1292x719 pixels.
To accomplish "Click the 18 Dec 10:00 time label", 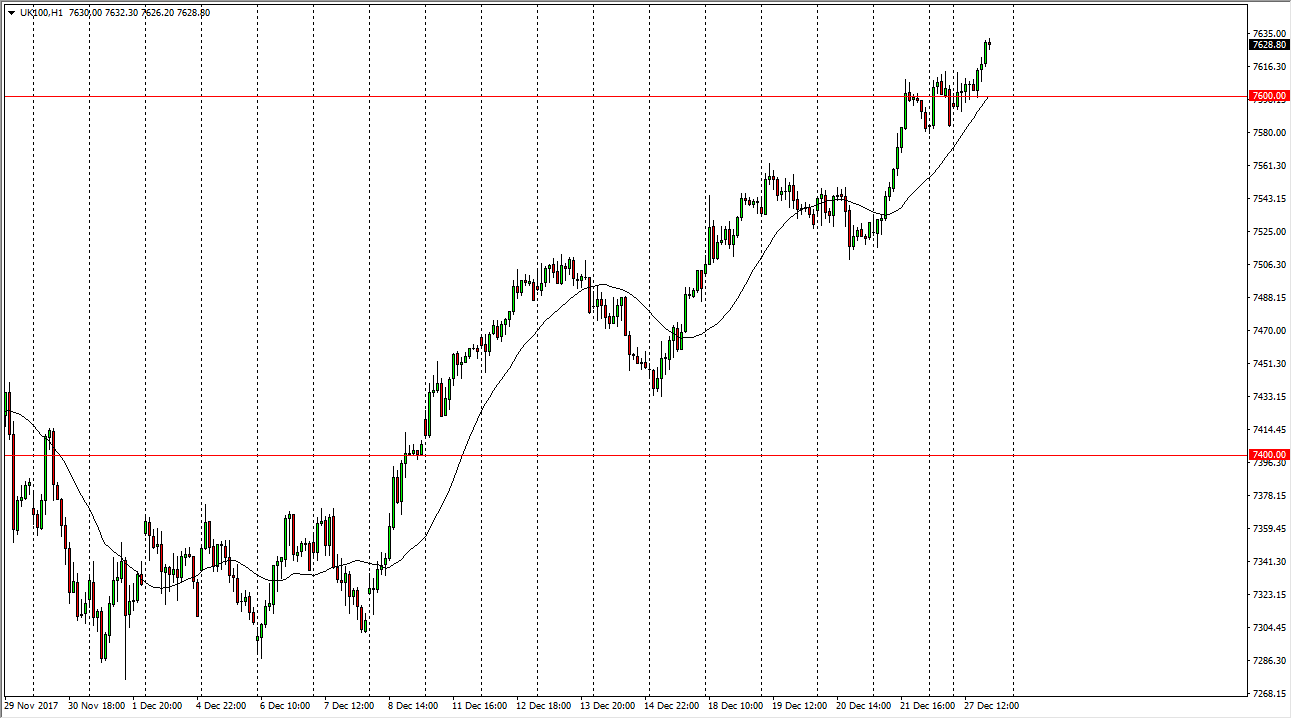I will 735,706.
